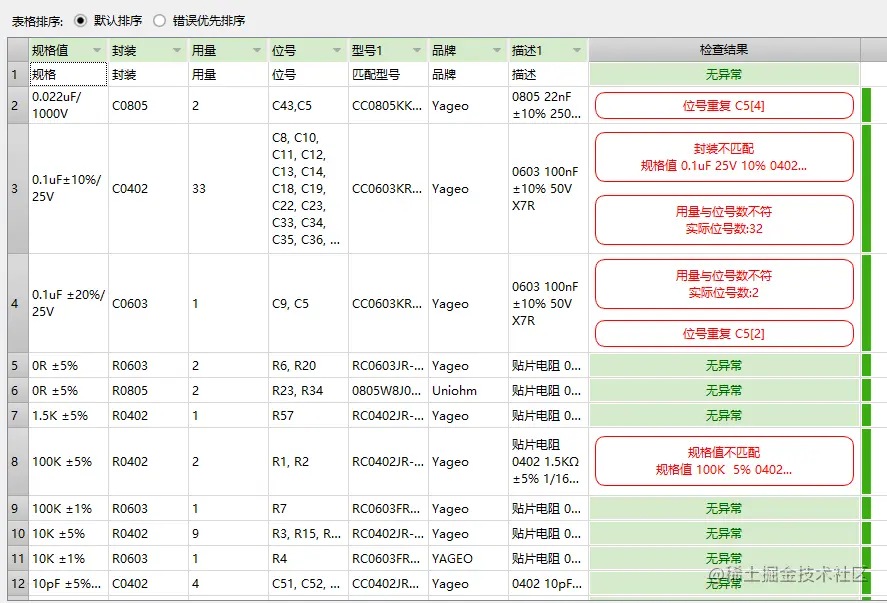The width and height of the screenshot is (887, 603).
Task: Click the 实际位号数:2 error button
Action: (724, 284)
